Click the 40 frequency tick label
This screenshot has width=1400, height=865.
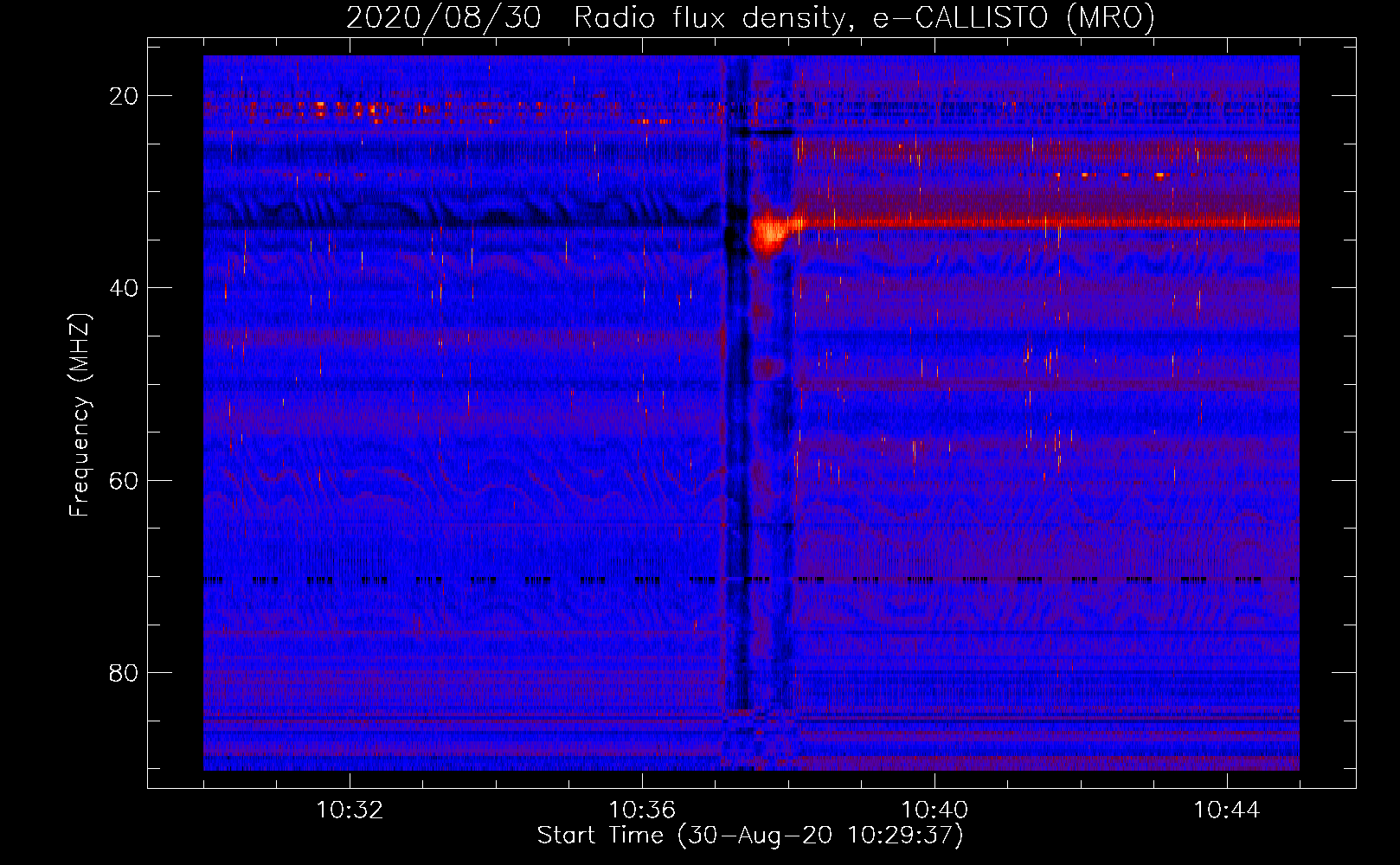point(124,288)
